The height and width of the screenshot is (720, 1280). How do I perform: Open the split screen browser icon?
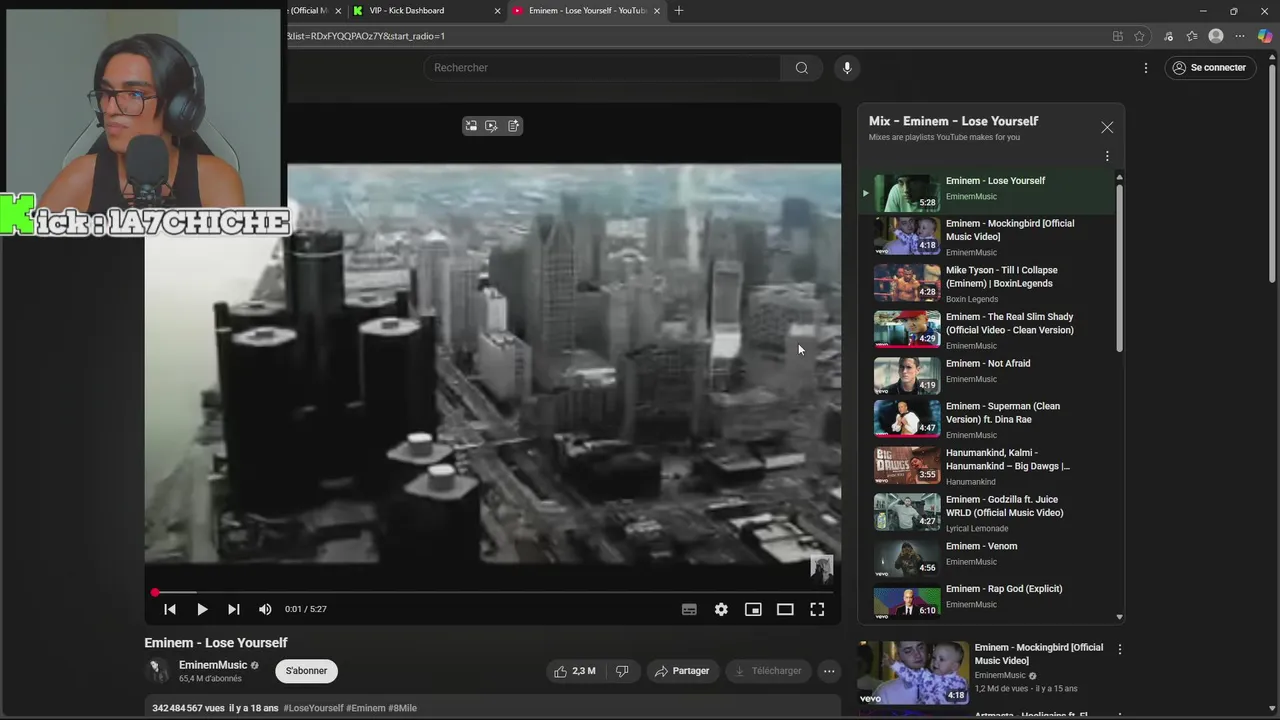[x=1117, y=36]
